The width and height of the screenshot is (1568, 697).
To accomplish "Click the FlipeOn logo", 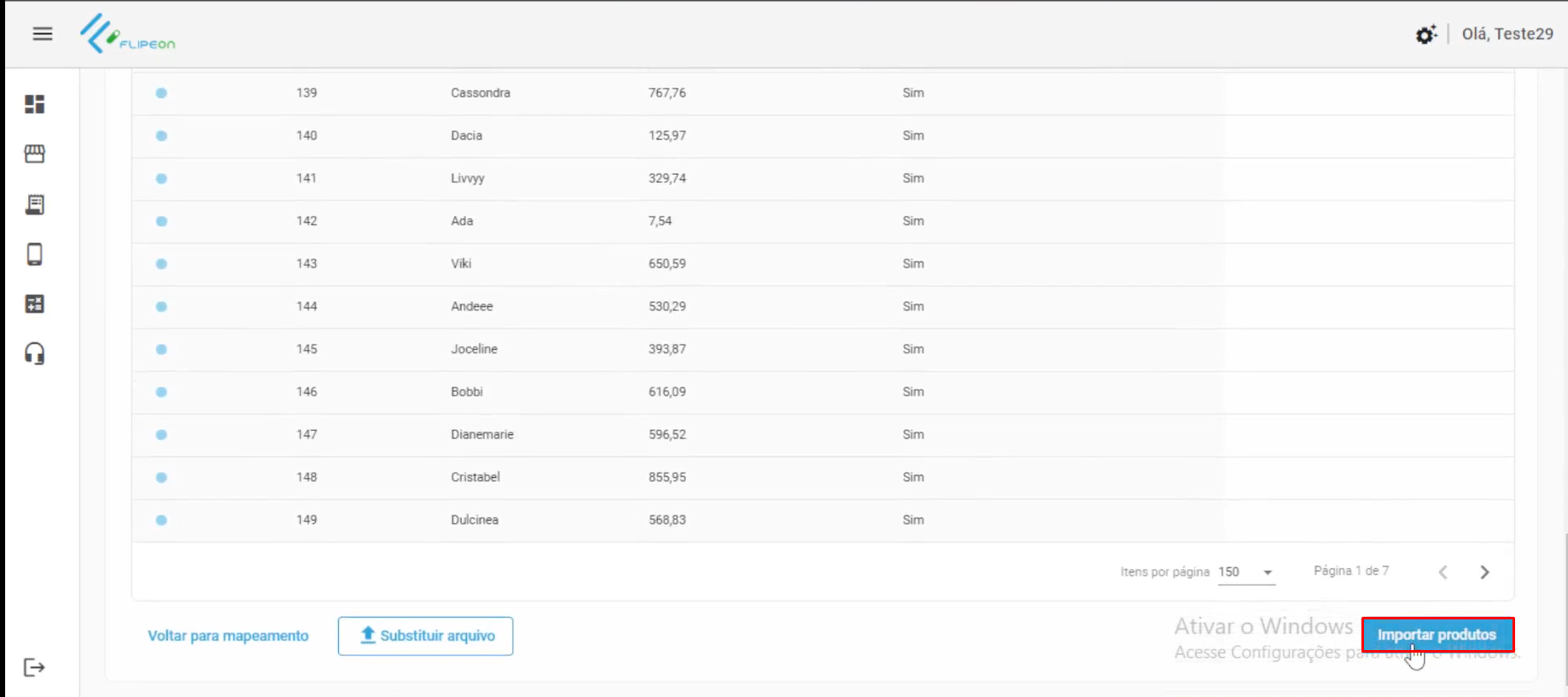I will coord(127,34).
